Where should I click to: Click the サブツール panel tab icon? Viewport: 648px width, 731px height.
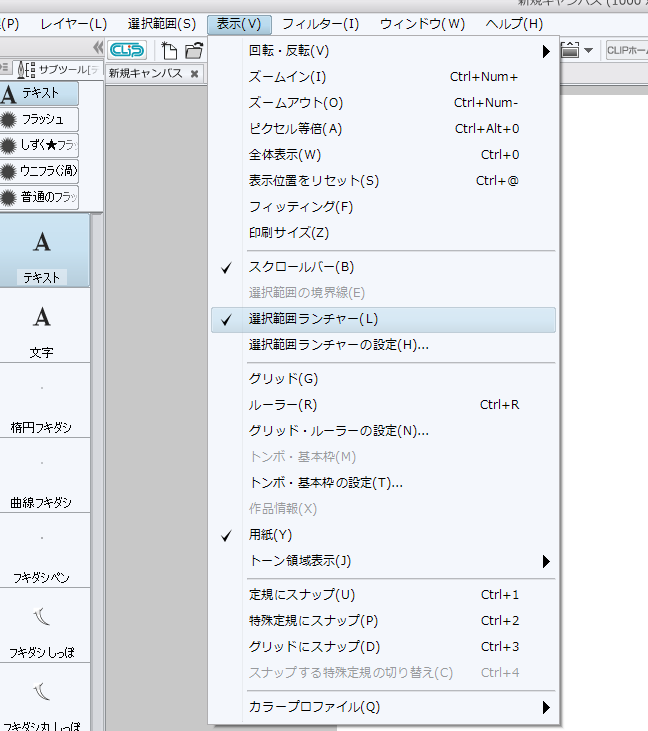[26, 70]
